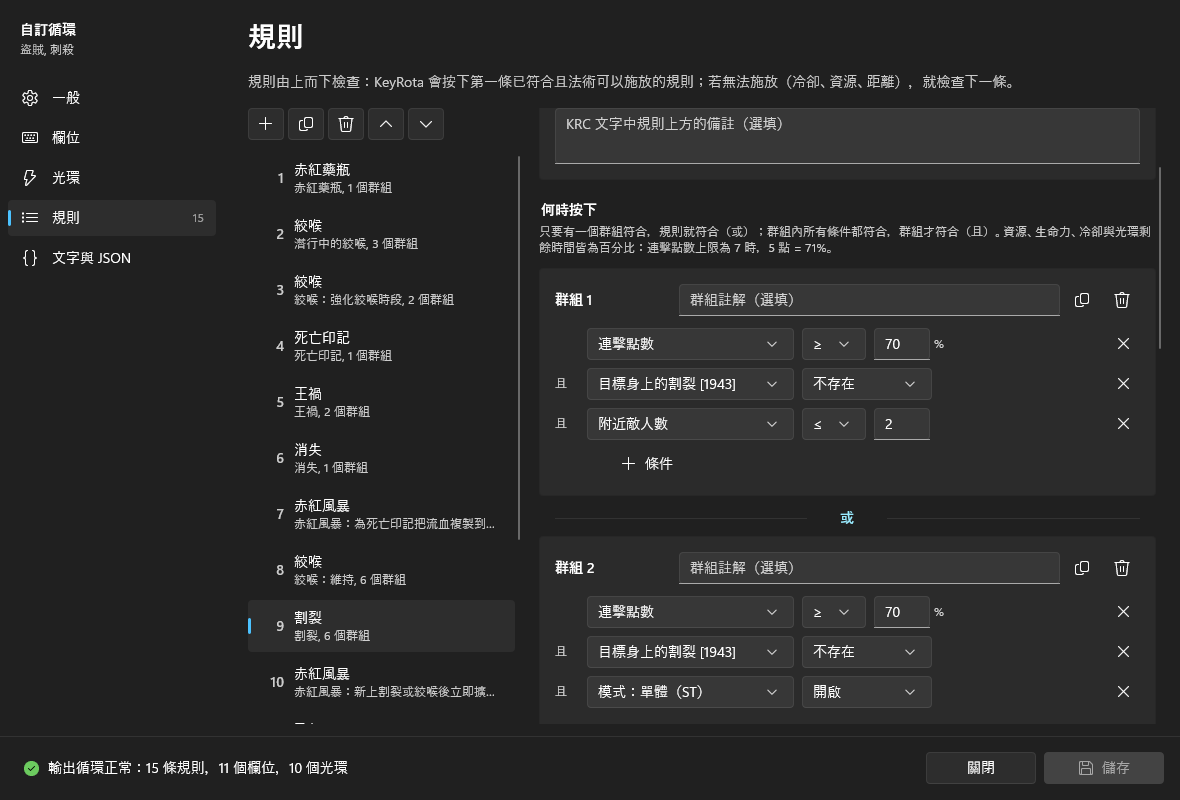This screenshot has width=1180, height=800.
Task: Edit 群組 2 連擊點數 value 70
Action: (902, 612)
